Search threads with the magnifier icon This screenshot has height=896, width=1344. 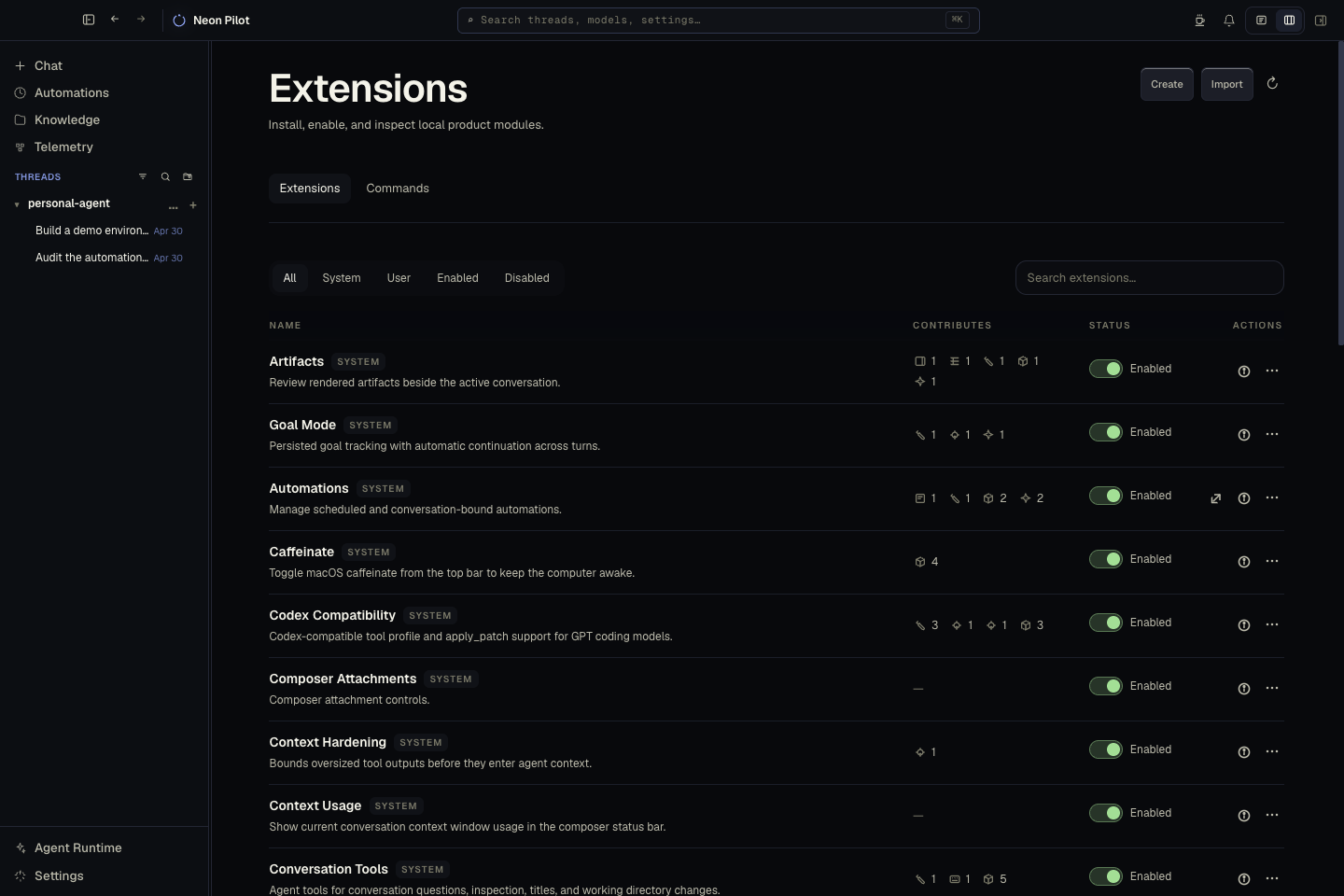165,176
